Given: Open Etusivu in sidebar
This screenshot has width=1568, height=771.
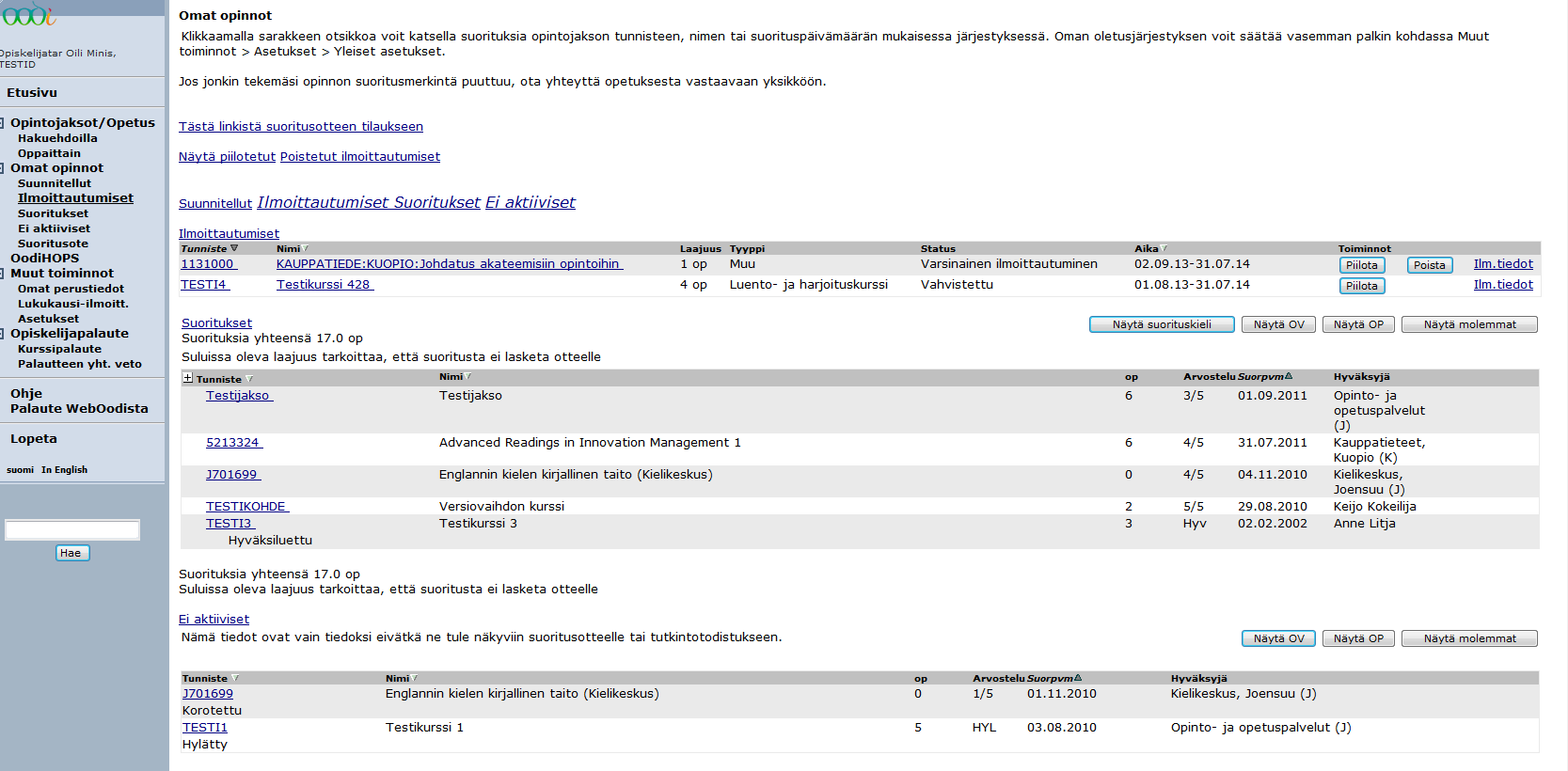Looking at the screenshot, I should click(x=32, y=92).
